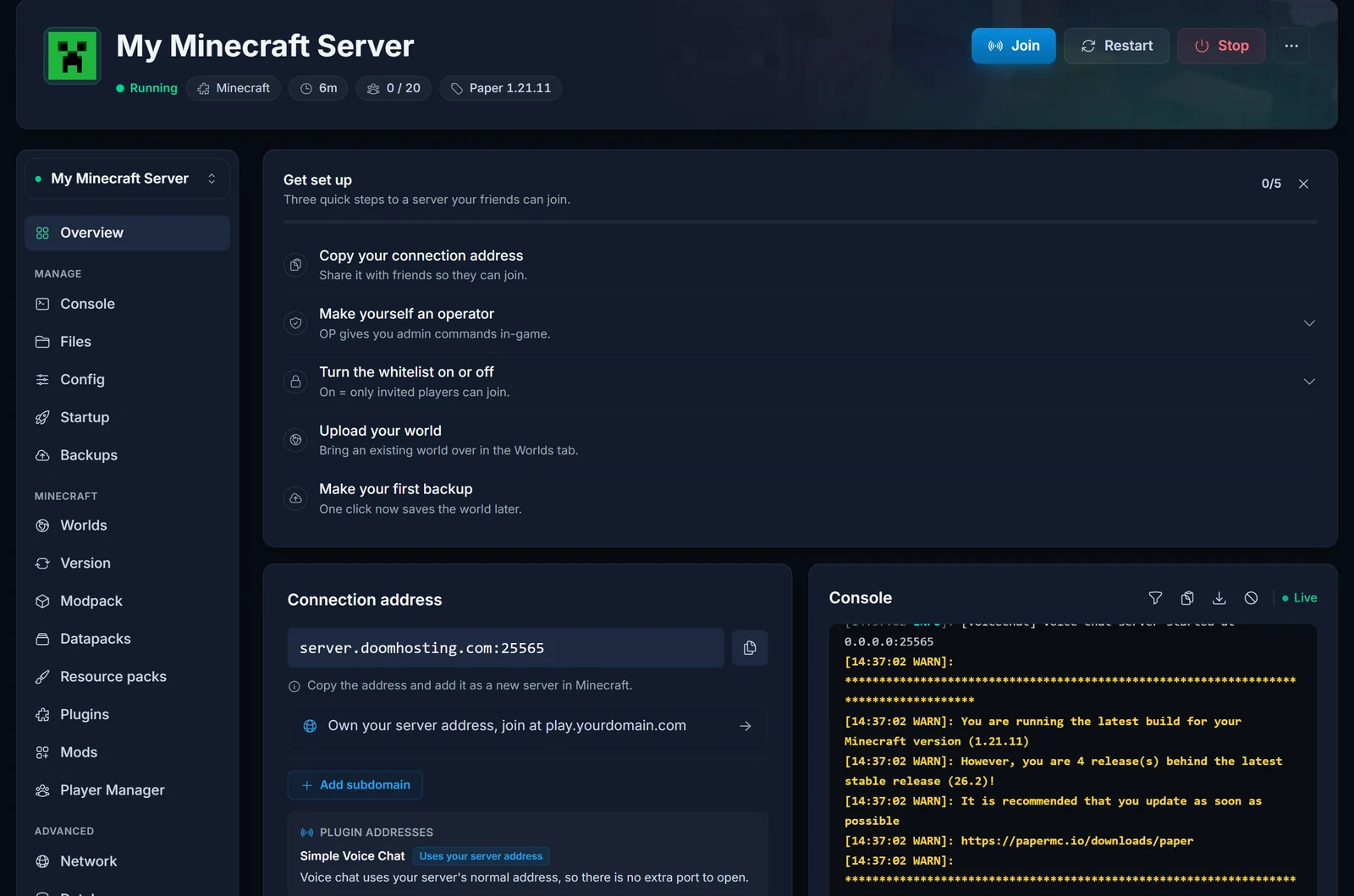Click the Uses your server address badge

[x=481, y=856]
